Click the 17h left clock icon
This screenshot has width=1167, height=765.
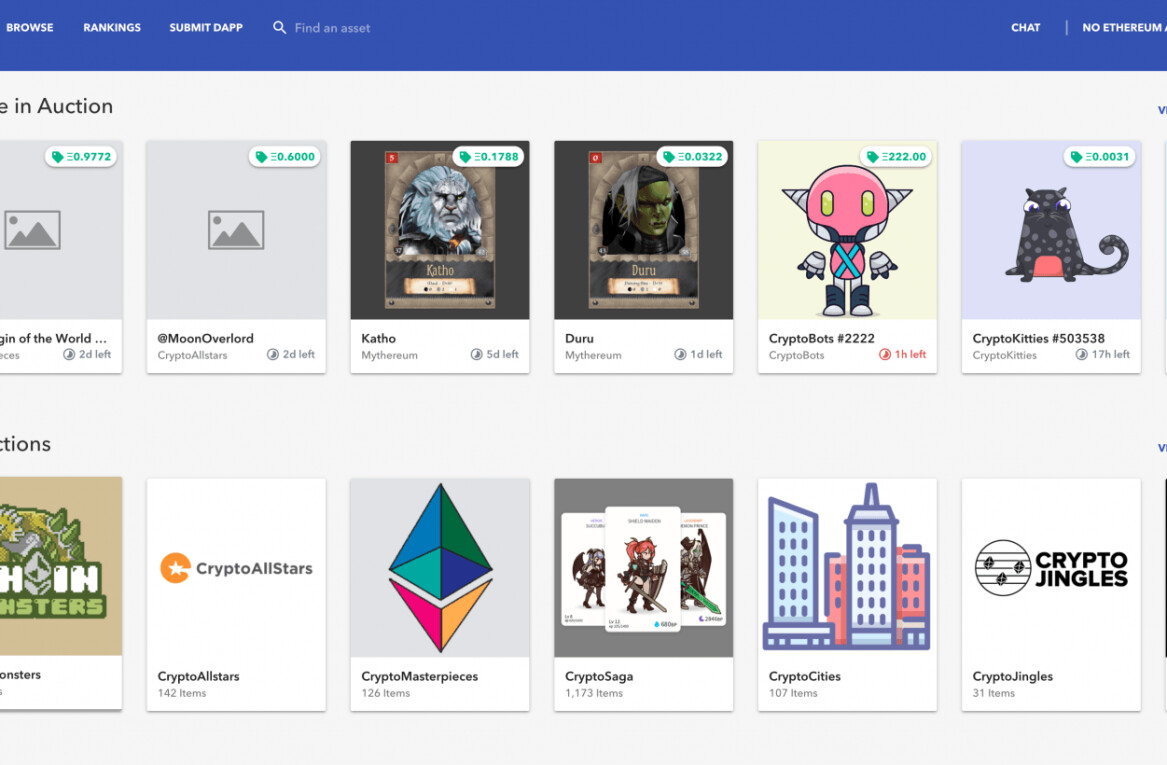[1081, 355]
